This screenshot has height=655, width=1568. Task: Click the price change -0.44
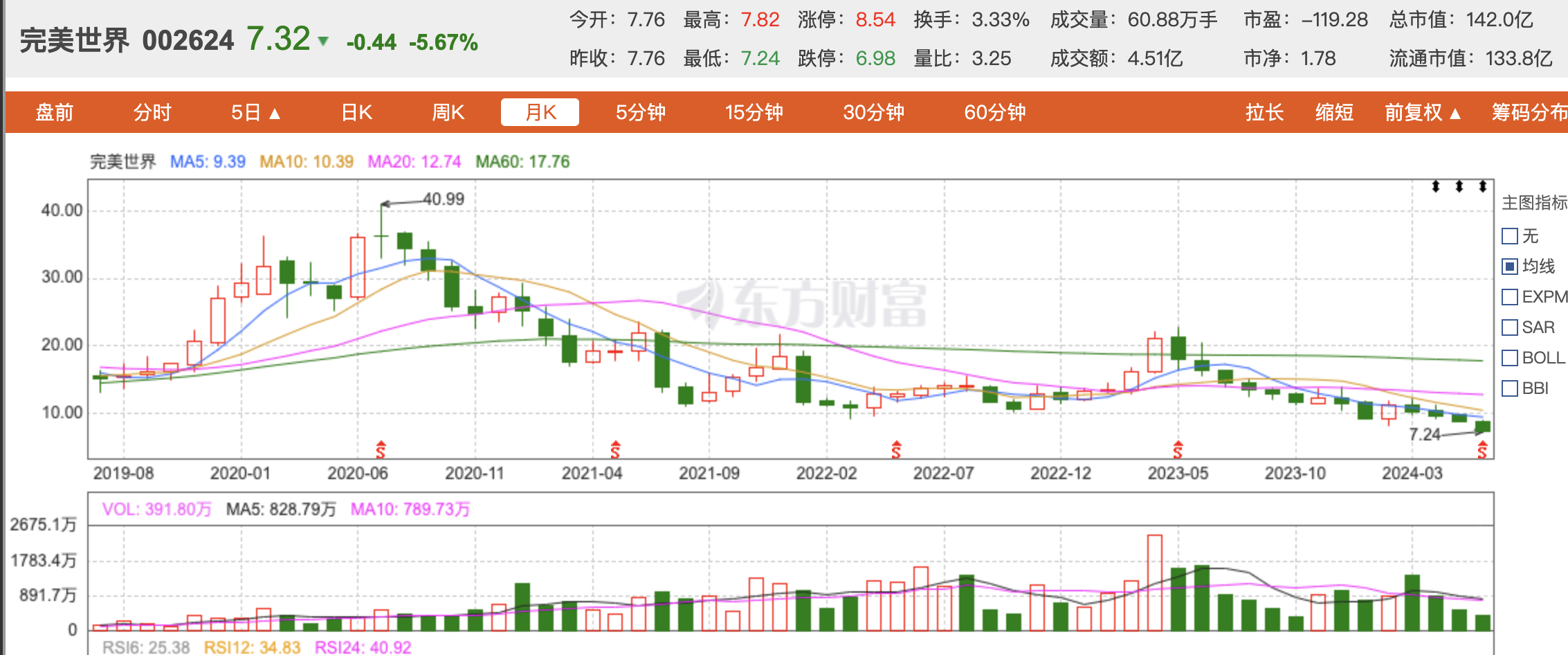(372, 42)
